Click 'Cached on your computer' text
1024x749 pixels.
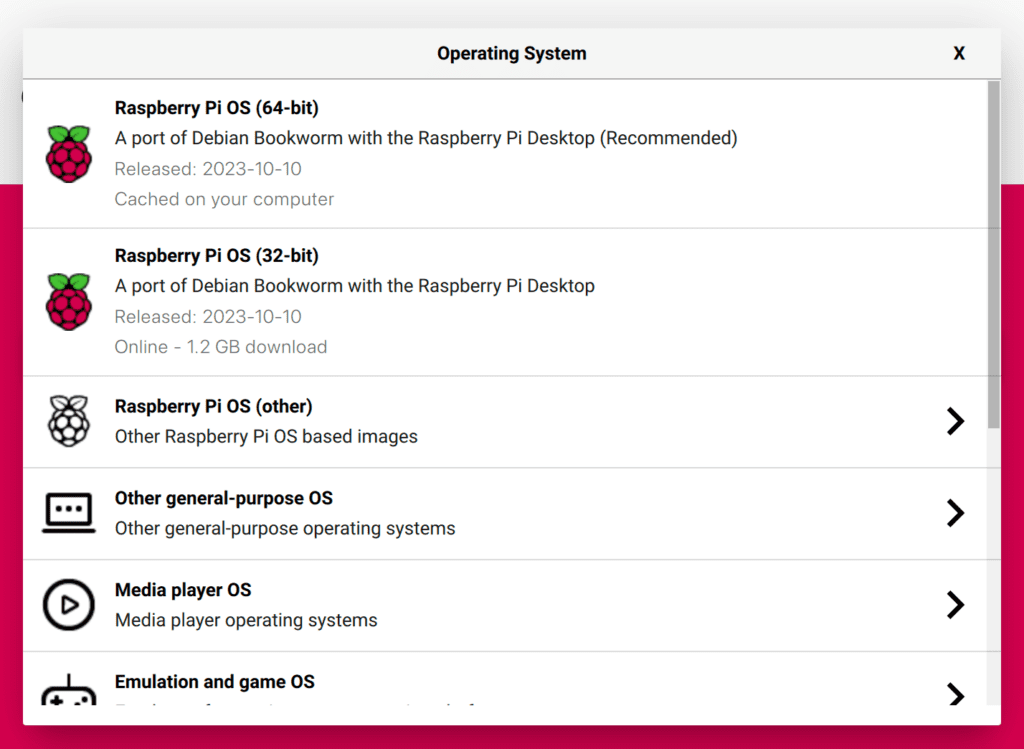click(x=224, y=199)
